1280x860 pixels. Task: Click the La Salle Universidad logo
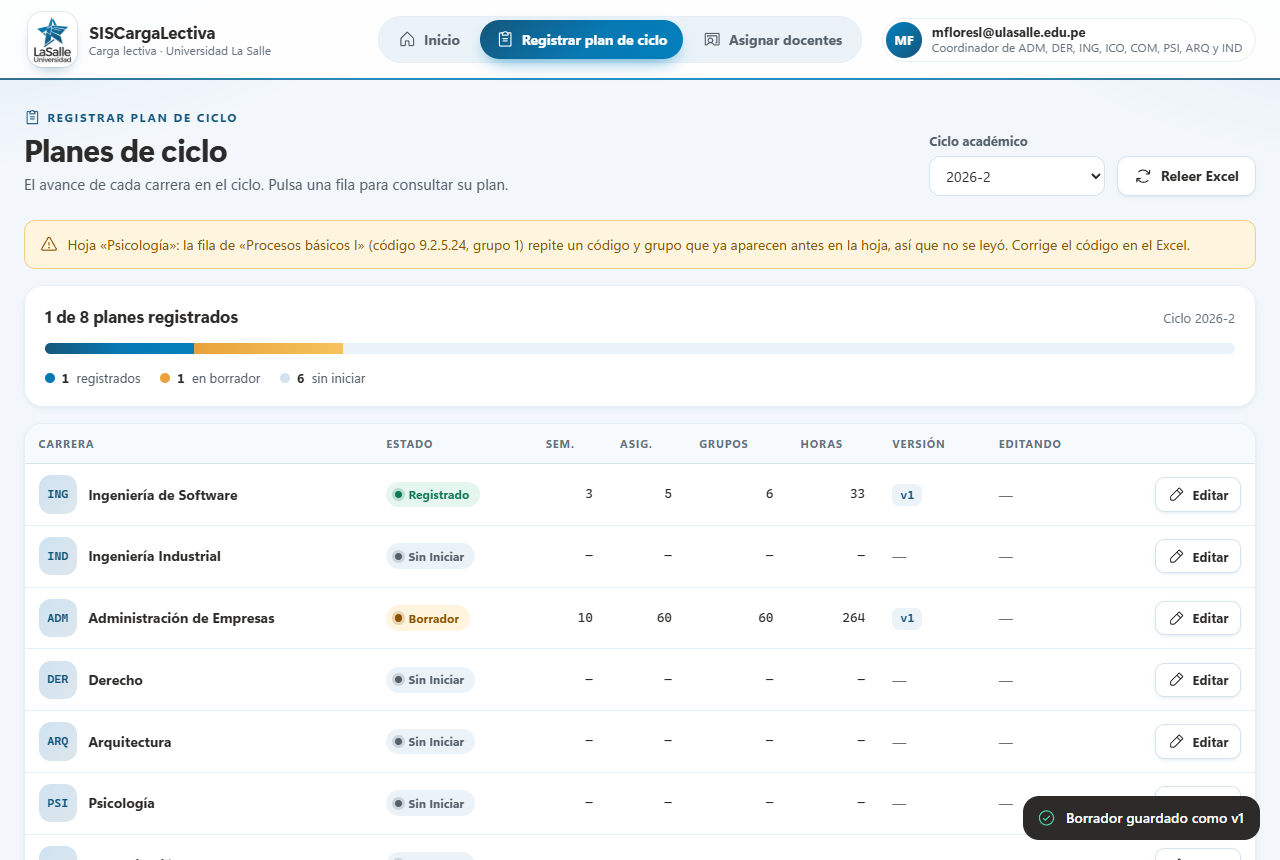(x=52, y=40)
